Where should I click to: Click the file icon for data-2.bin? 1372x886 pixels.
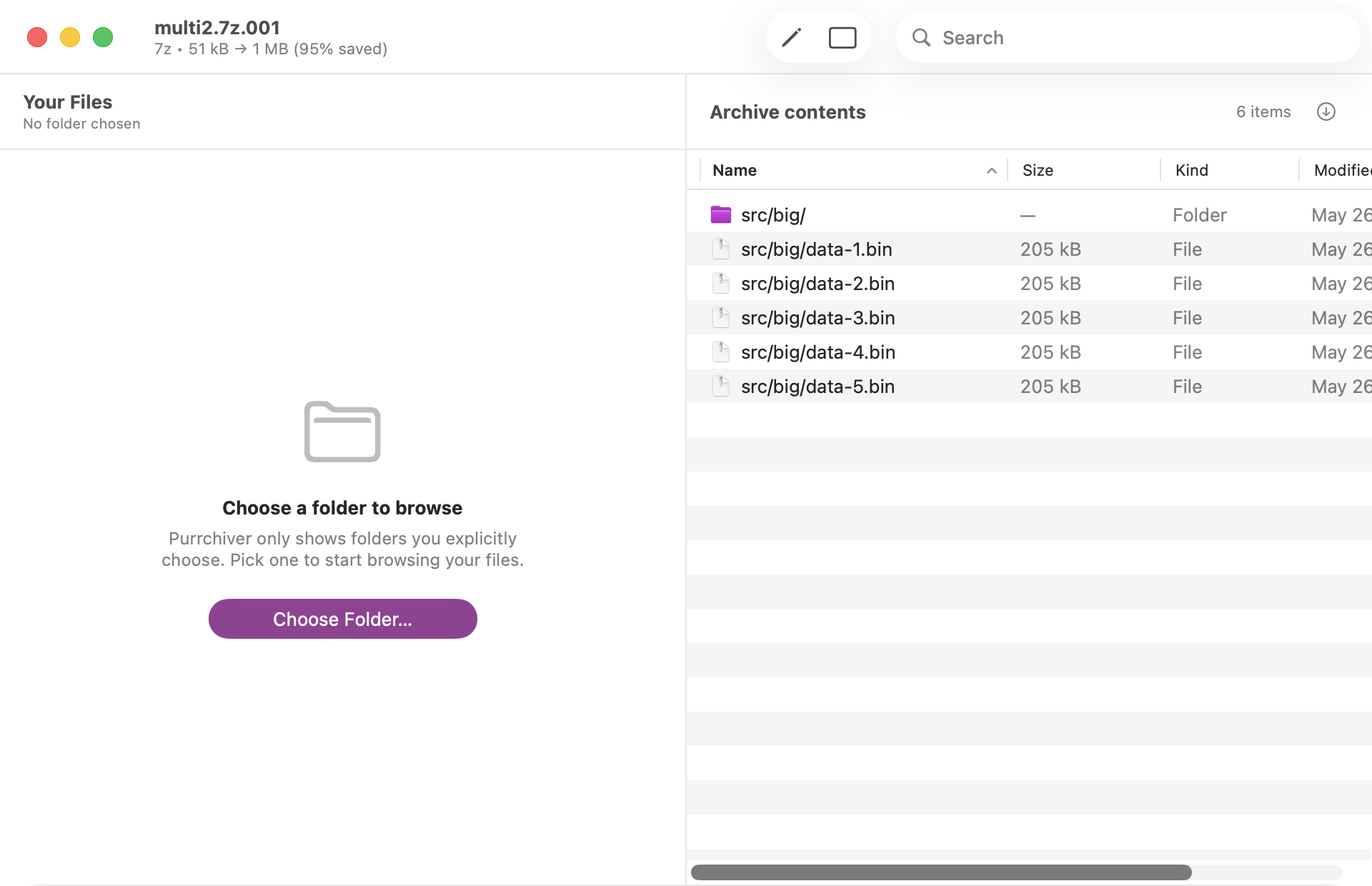pos(721,283)
